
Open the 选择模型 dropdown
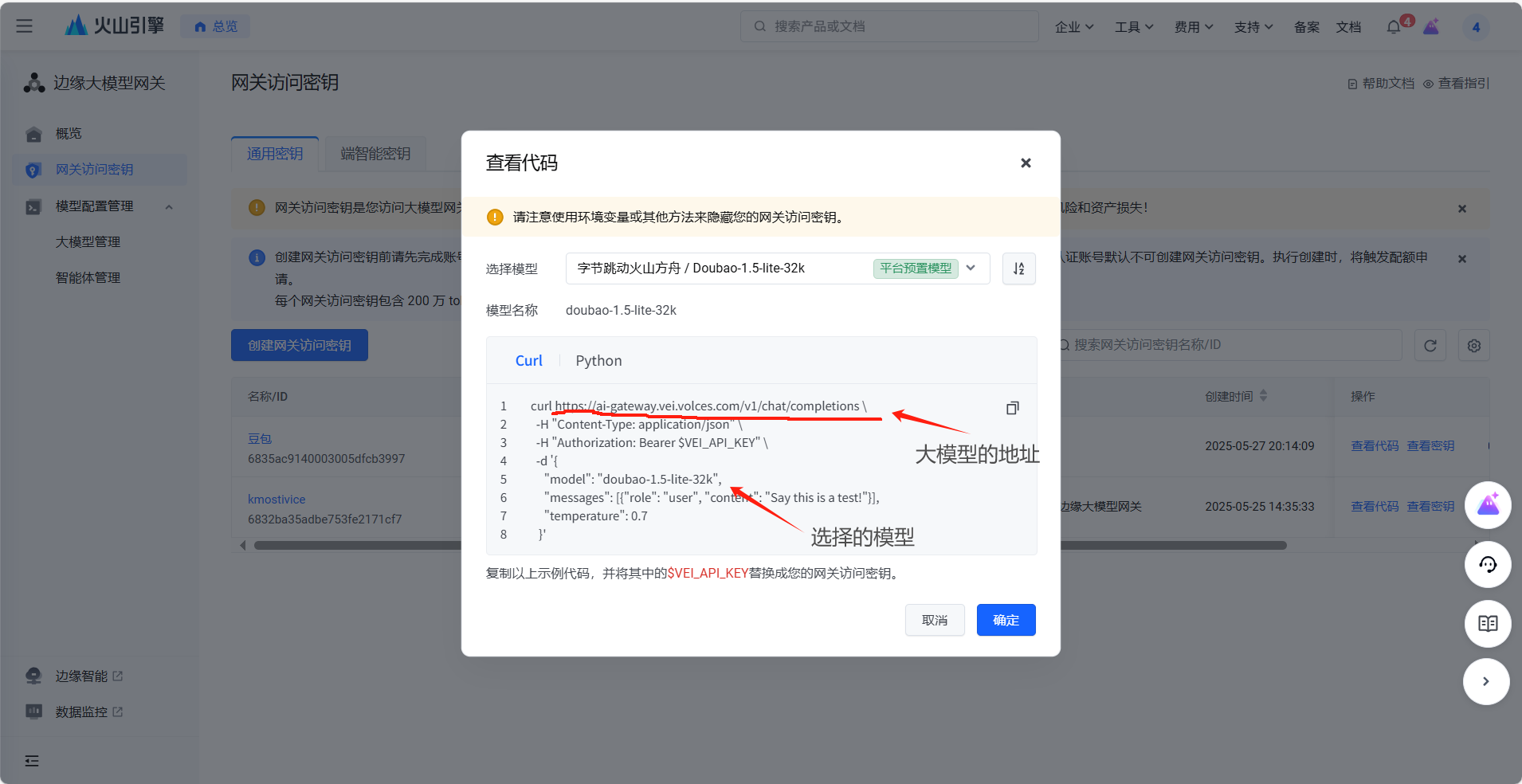(x=778, y=269)
